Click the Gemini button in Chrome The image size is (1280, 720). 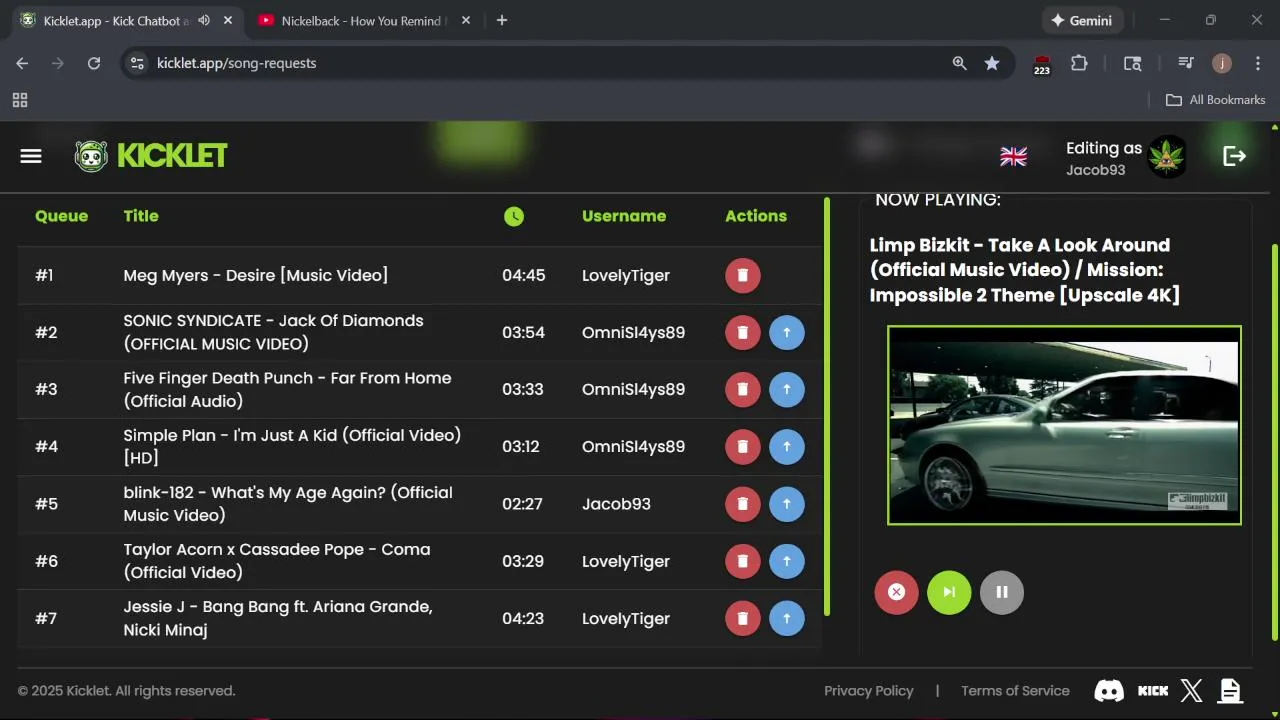coord(1083,20)
